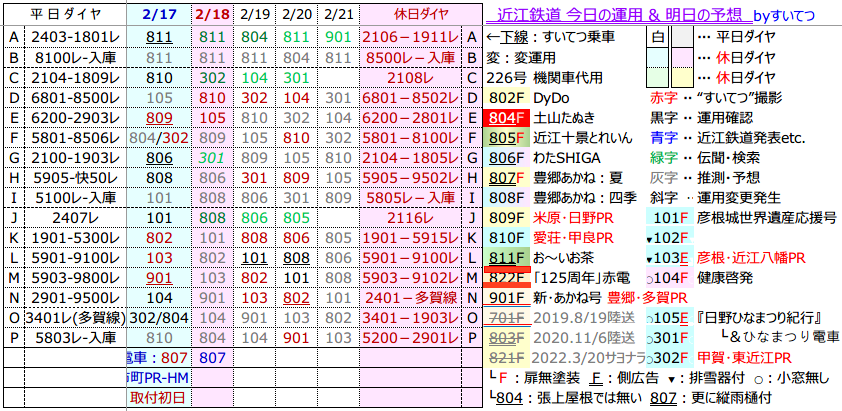This screenshot has width=842, height=411.
Task: Click the 2108レ holiday schedule cell
Action: (410, 77)
